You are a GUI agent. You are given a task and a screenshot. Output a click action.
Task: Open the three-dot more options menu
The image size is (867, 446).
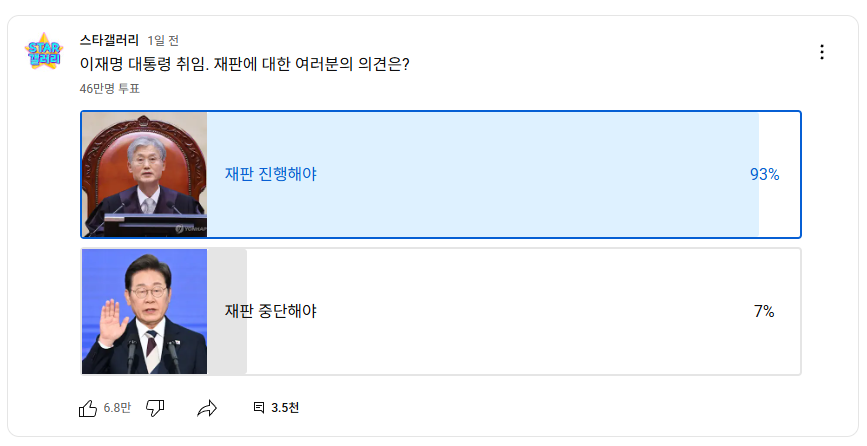[x=822, y=52]
